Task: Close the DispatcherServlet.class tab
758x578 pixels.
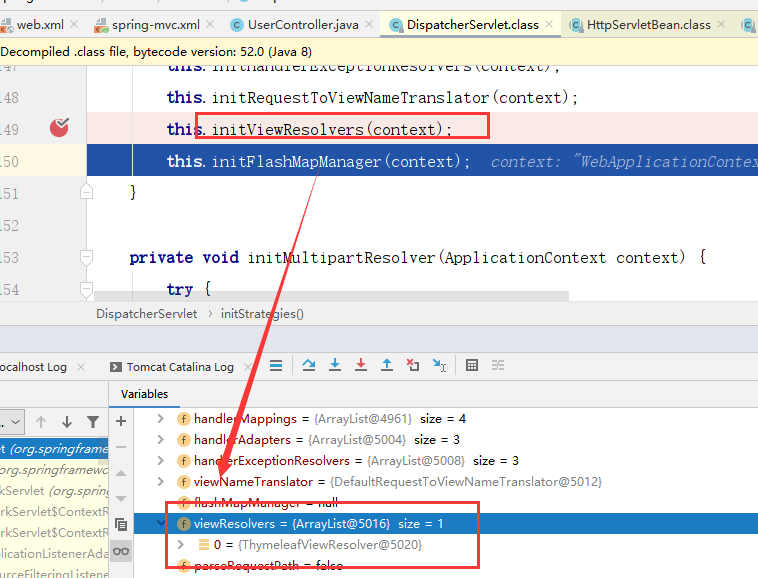Action: coord(549,24)
